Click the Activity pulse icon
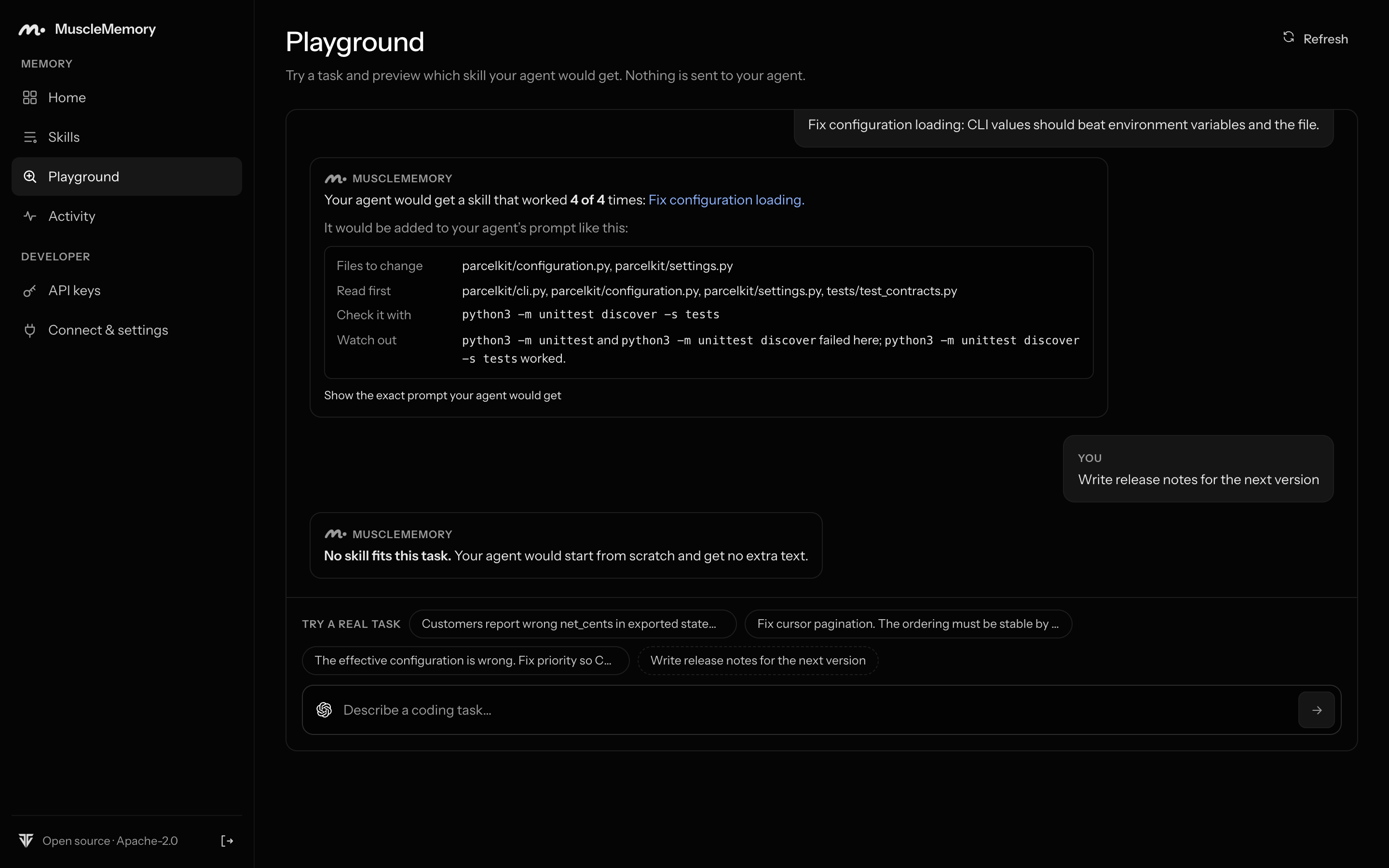 pyautogui.click(x=30, y=217)
